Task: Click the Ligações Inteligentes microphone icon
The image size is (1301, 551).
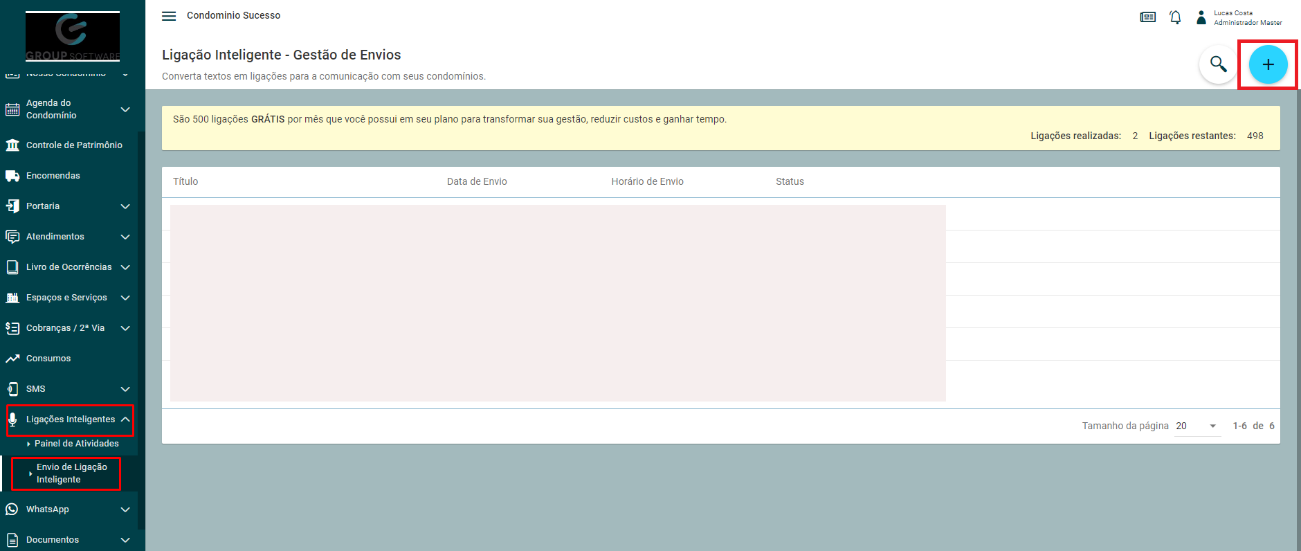Action: 13,419
